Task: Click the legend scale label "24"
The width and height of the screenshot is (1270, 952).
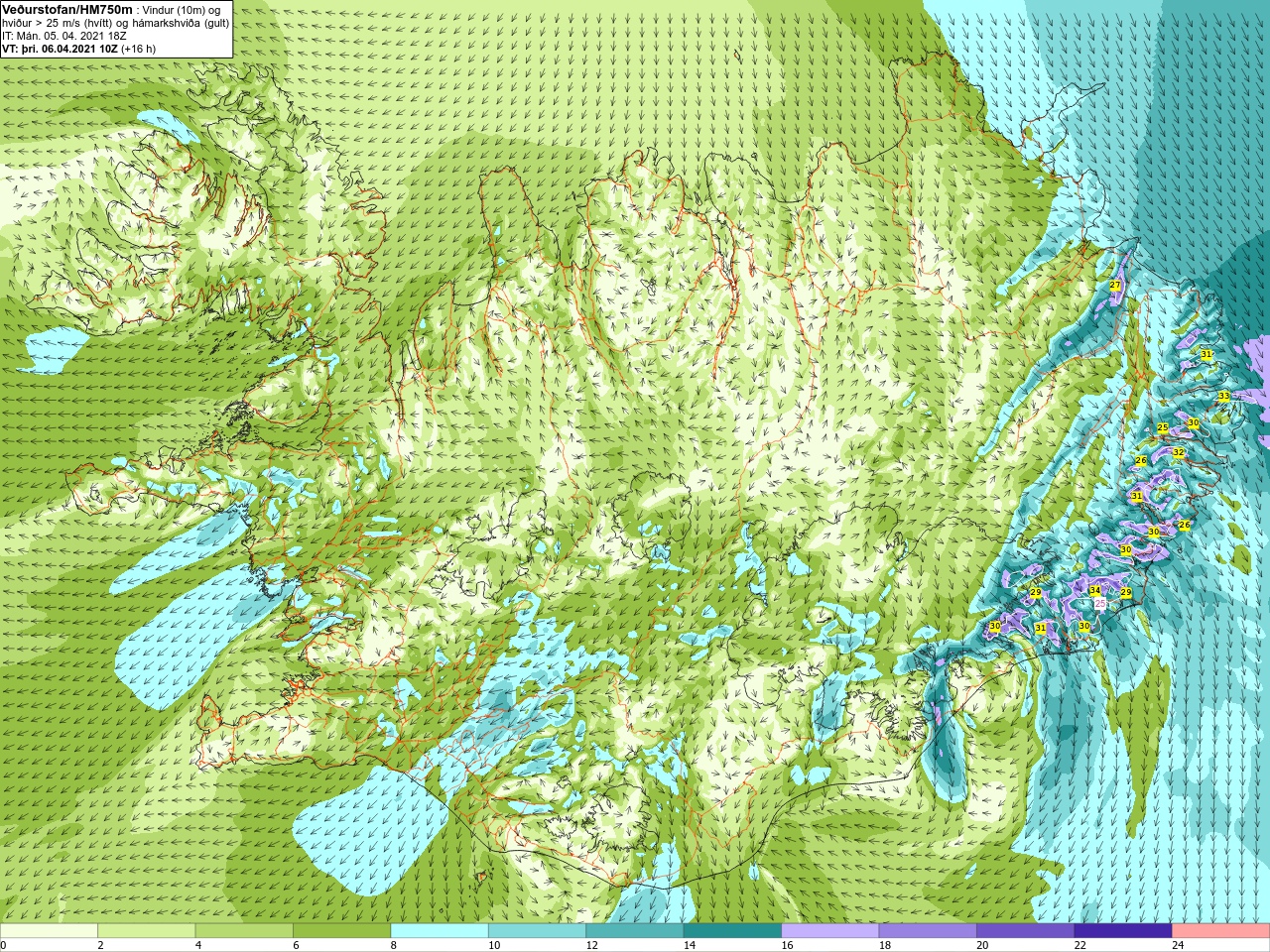Action: 1178,945
